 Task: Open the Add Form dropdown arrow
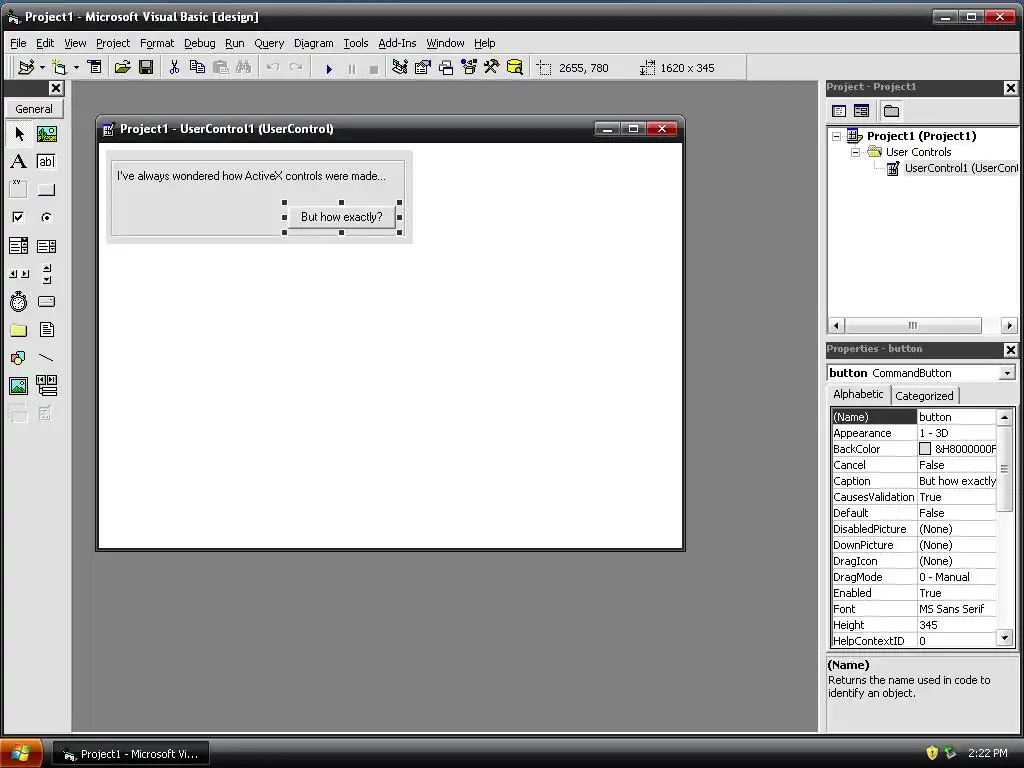pos(76,67)
